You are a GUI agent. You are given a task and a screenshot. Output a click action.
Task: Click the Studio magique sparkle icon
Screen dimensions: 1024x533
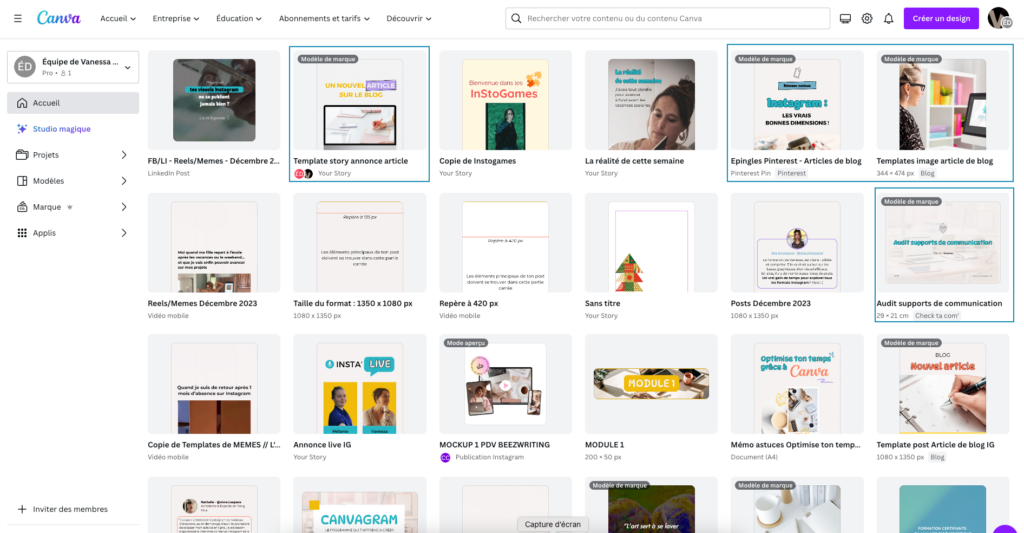coord(22,129)
